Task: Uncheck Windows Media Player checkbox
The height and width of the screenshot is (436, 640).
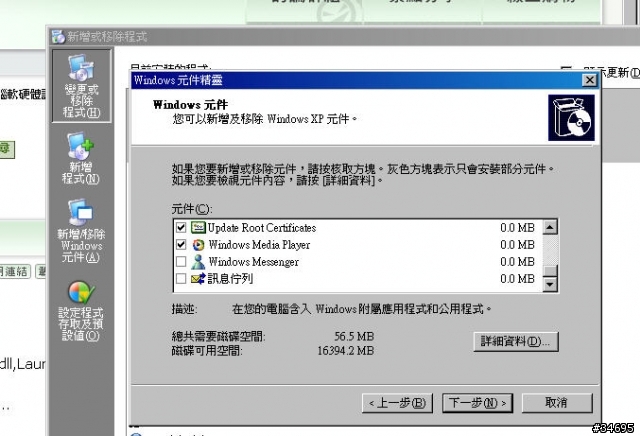Action: 181,245
